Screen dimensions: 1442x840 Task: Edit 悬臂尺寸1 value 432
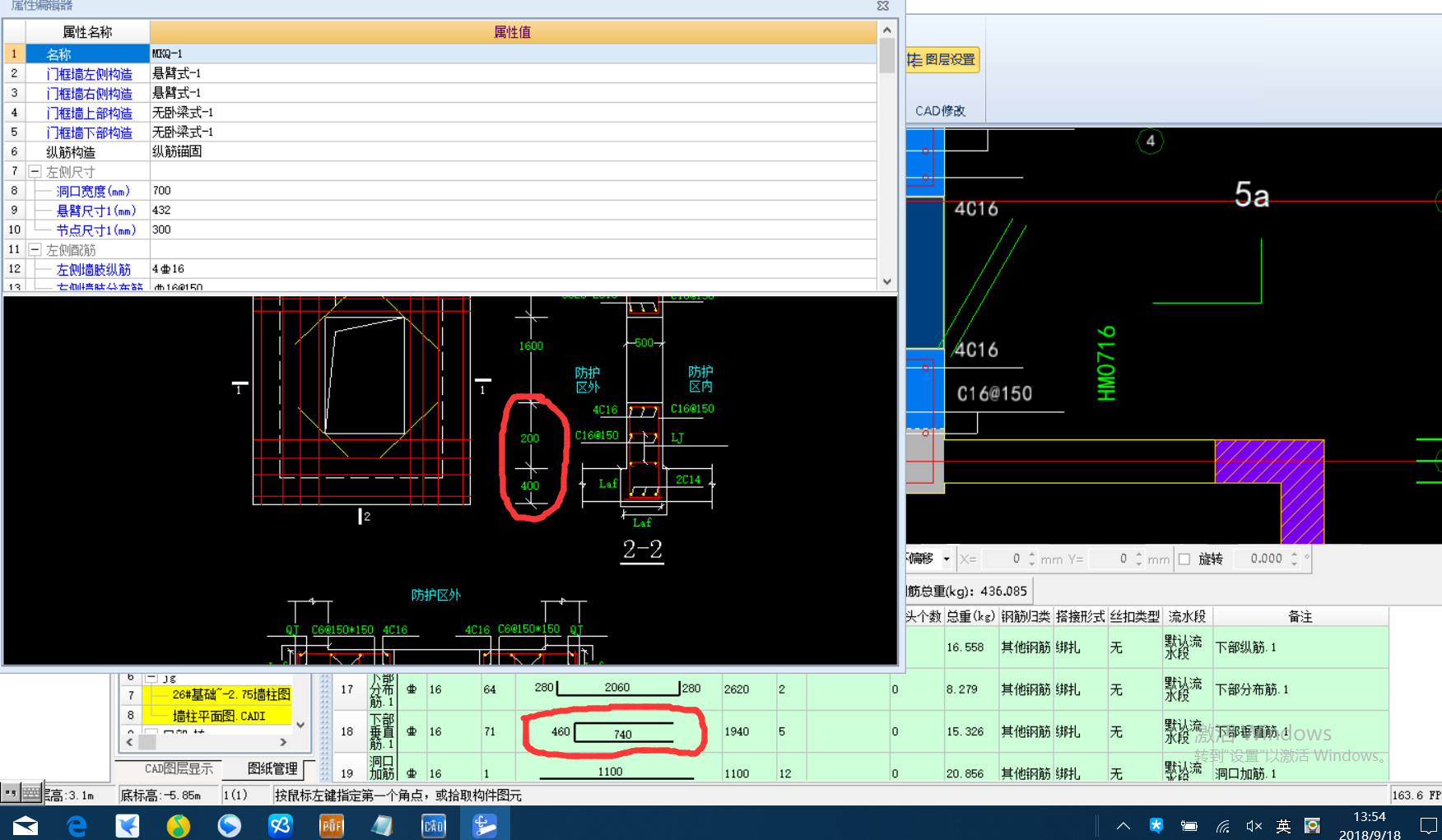513,211
